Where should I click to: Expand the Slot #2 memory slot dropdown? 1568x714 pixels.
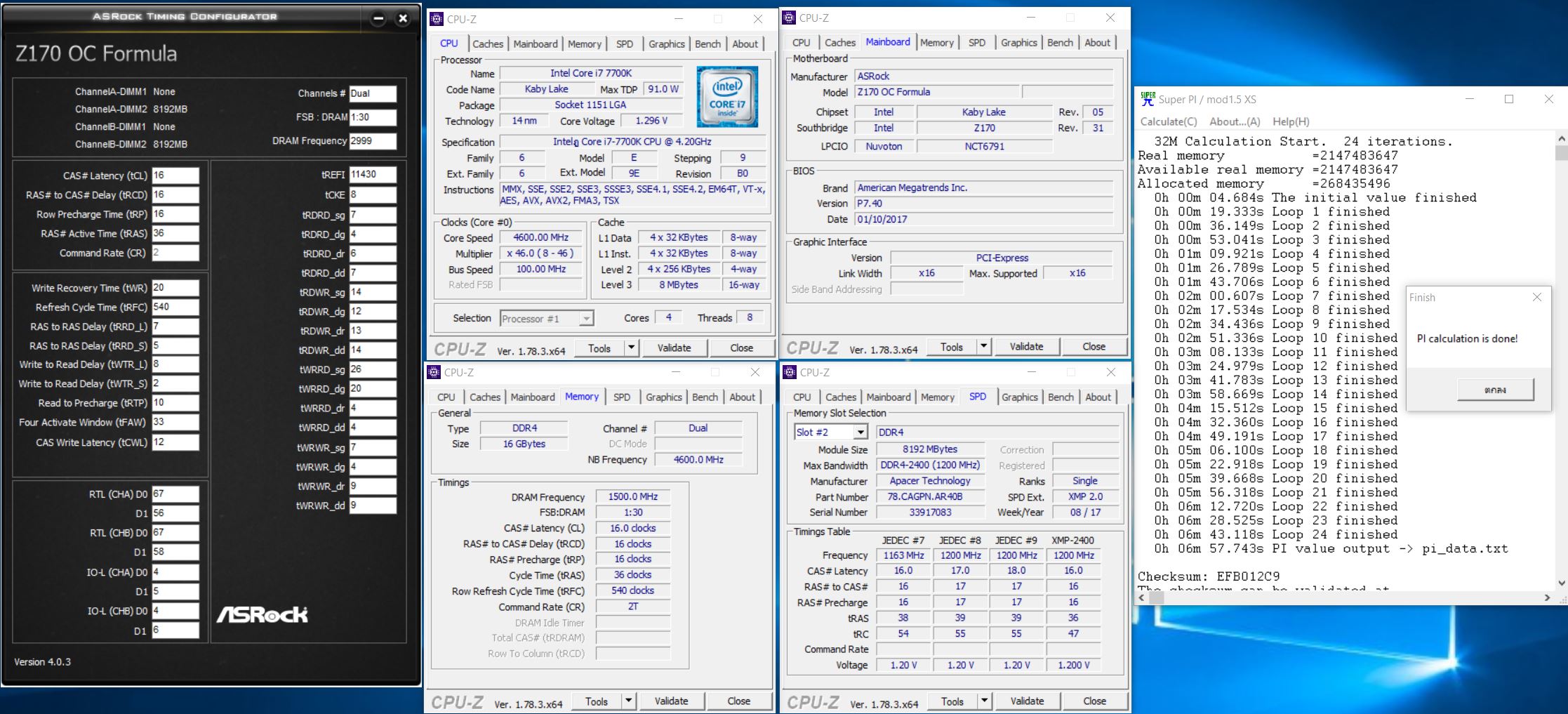click(860, 432)
